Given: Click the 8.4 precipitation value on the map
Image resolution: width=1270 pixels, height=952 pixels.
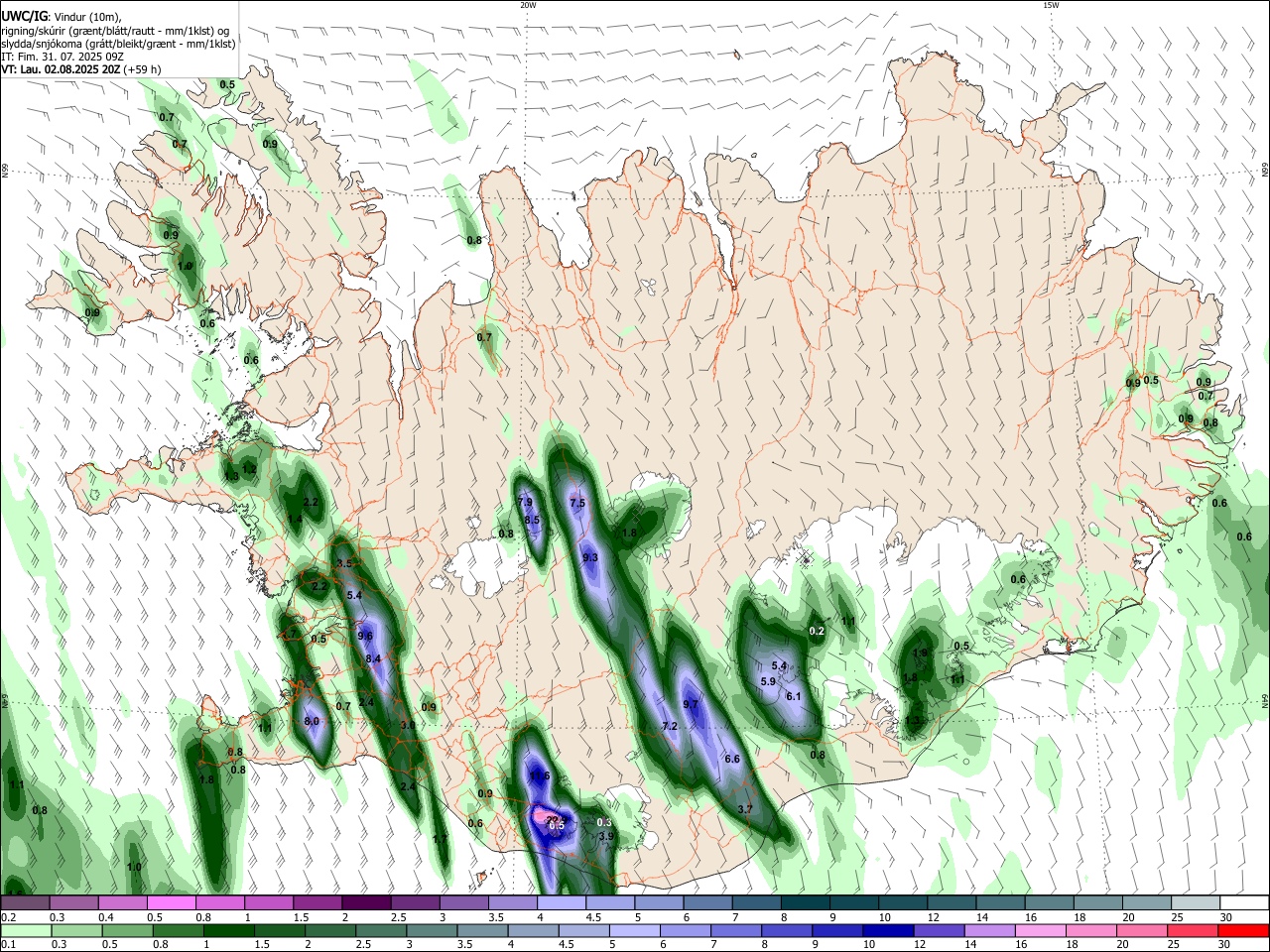Looking at the screenshot, I should pyautogui.click(x=374, y=658).
